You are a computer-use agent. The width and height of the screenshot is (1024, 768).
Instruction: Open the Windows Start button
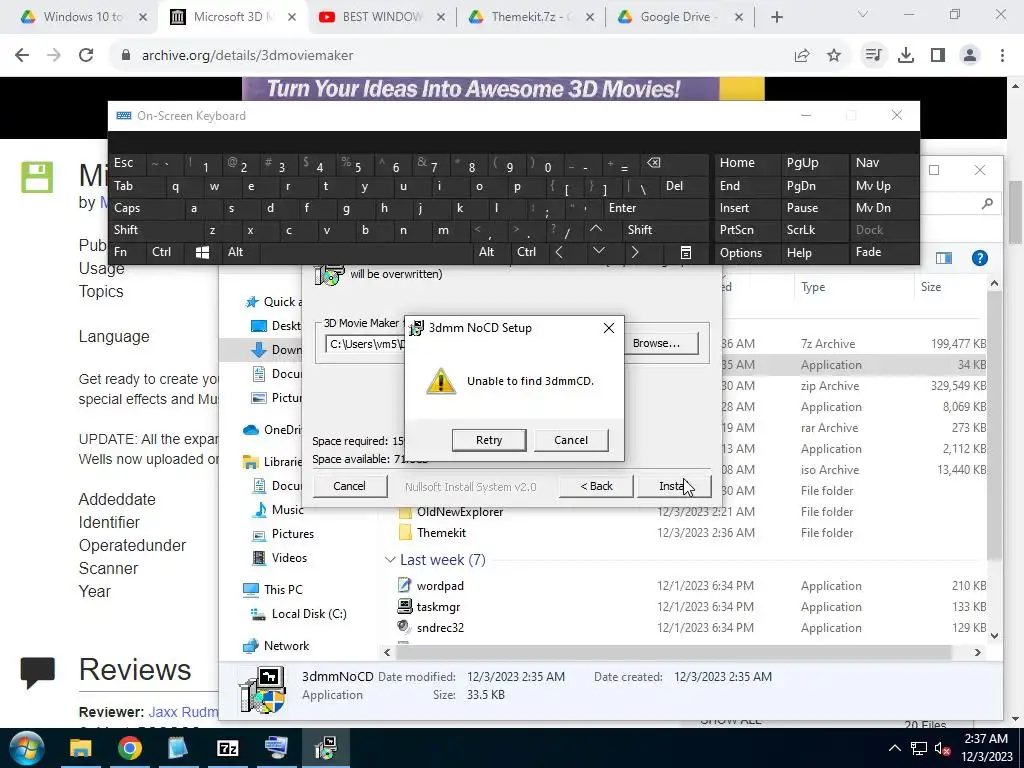click(x=27, y=748)
